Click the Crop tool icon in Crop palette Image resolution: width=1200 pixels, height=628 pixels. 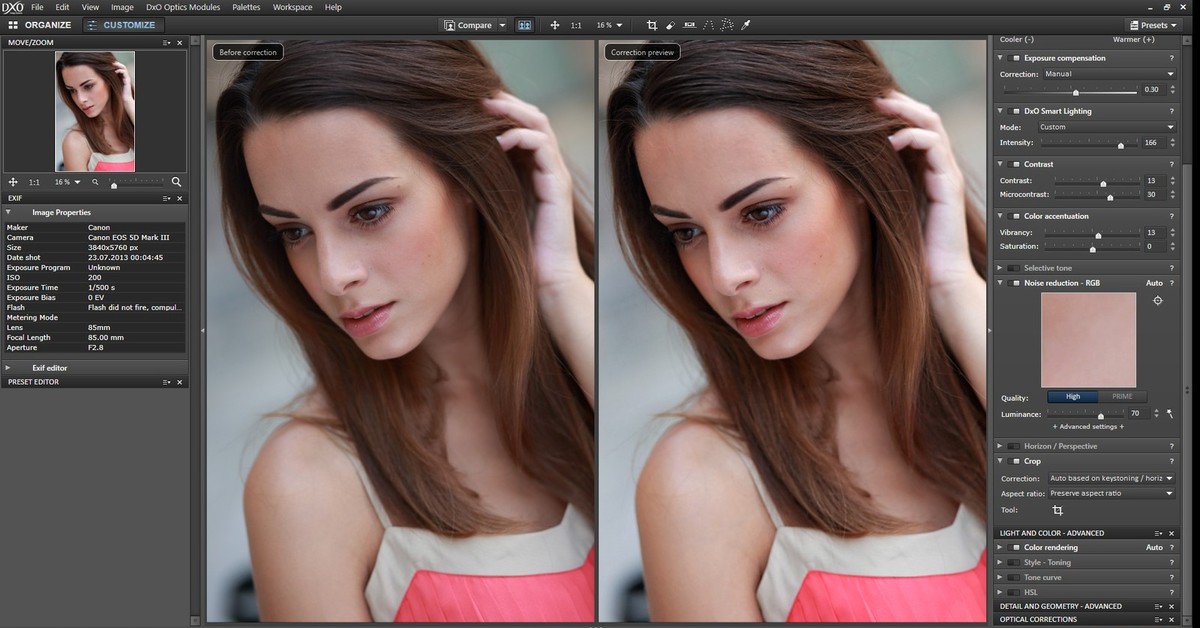[1058, 510]
